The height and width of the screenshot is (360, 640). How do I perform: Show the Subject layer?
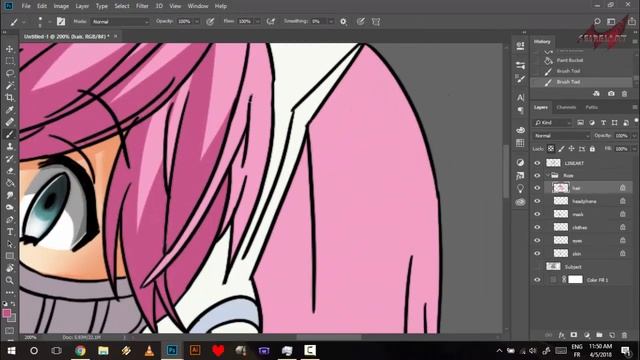coord(537,267)
